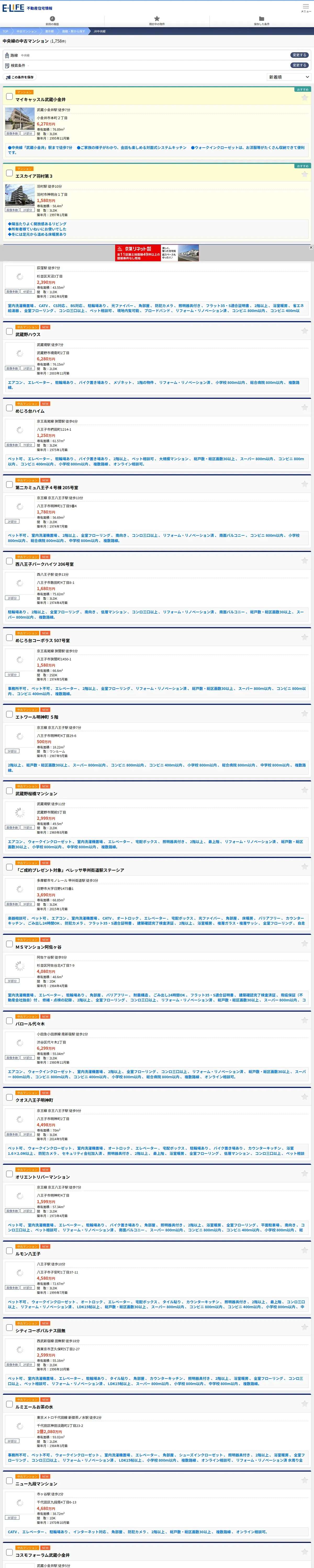This screenshot has height=1568, width=314.
Task: Tick the 武蔵野ハウス checkbox
Action: (x=9, y=331)
